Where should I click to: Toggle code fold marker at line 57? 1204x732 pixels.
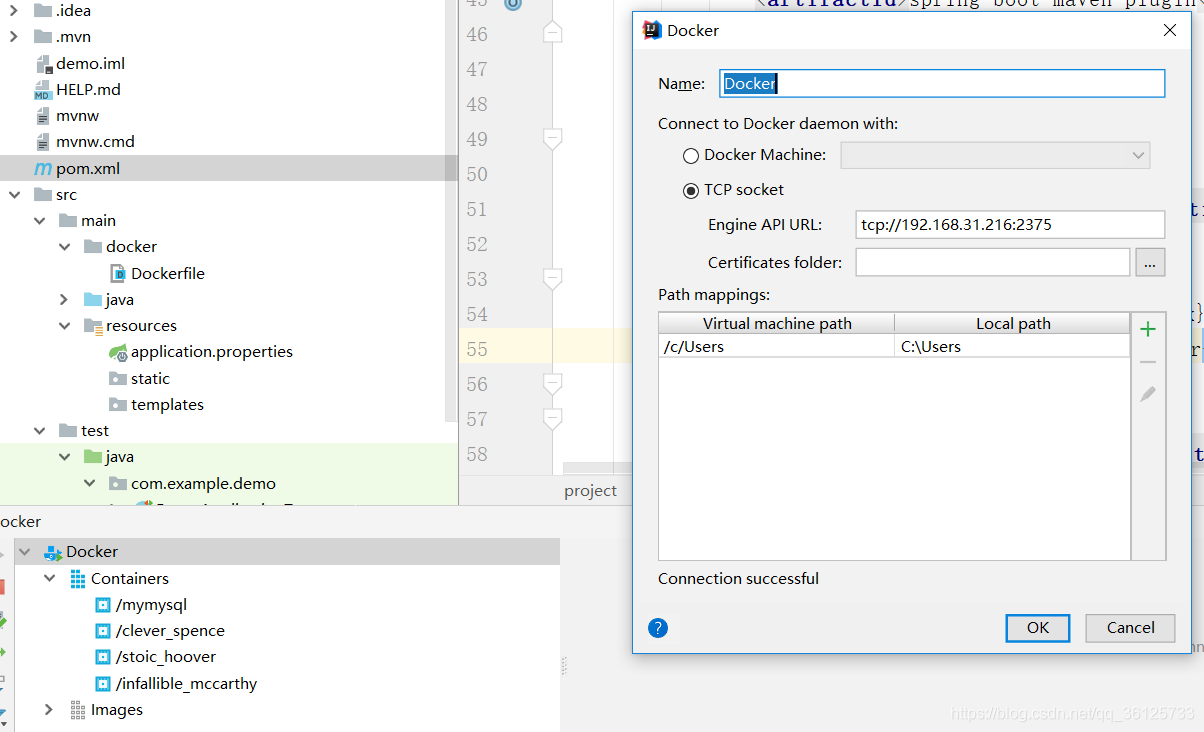[x=552, y=418]
